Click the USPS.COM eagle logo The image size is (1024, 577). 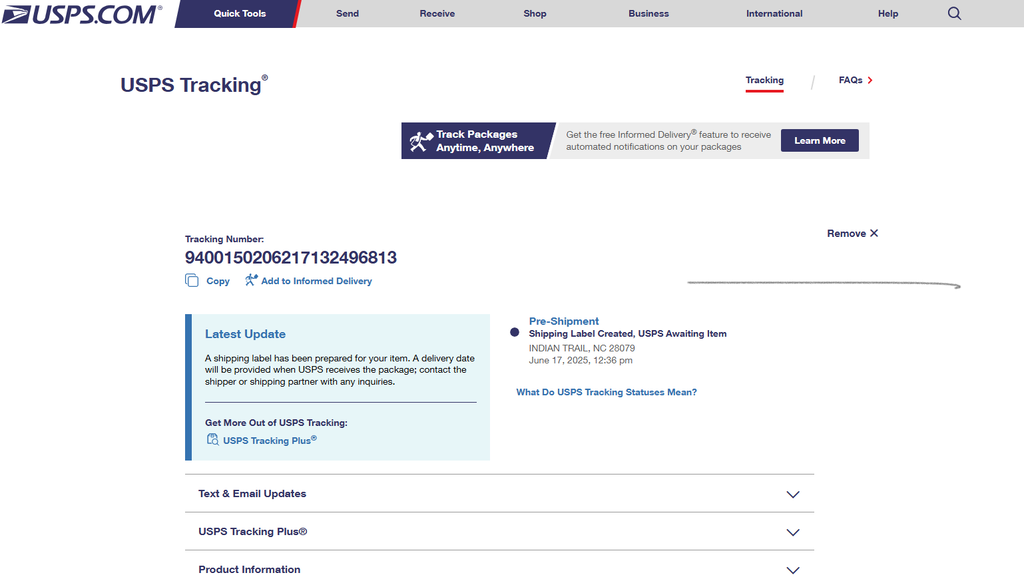point(82,14)
